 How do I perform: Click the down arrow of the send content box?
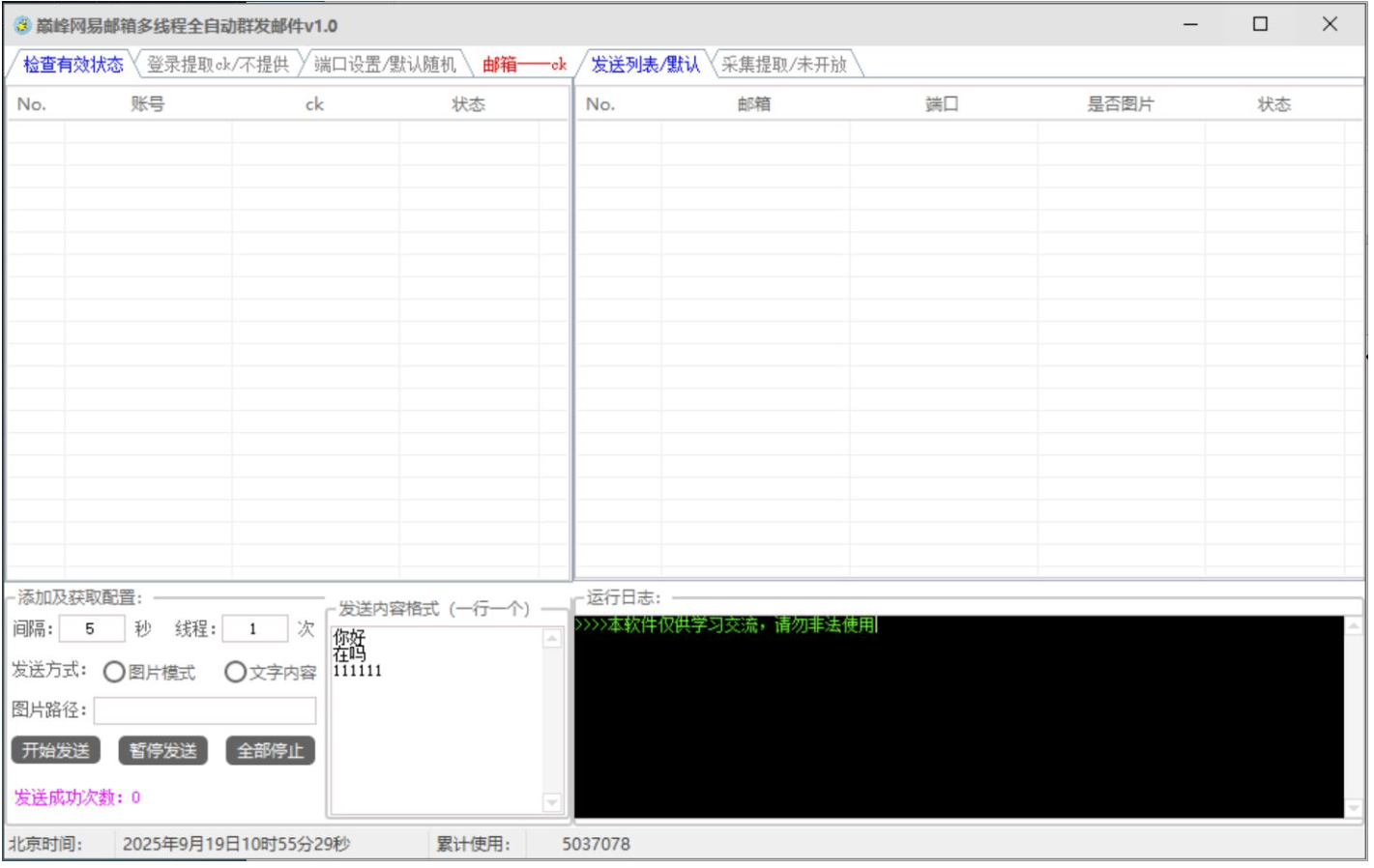pyautogui.click(x=552, y=802)
